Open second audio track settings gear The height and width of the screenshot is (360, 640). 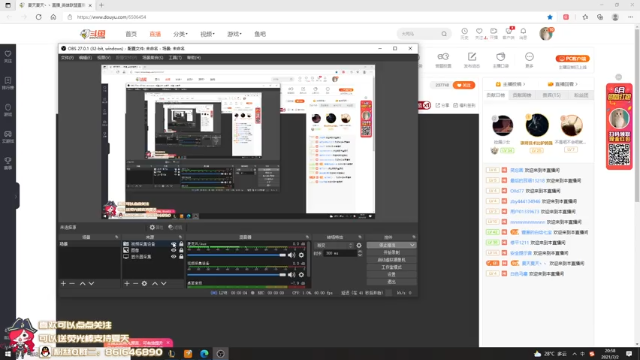pos(301,275)
